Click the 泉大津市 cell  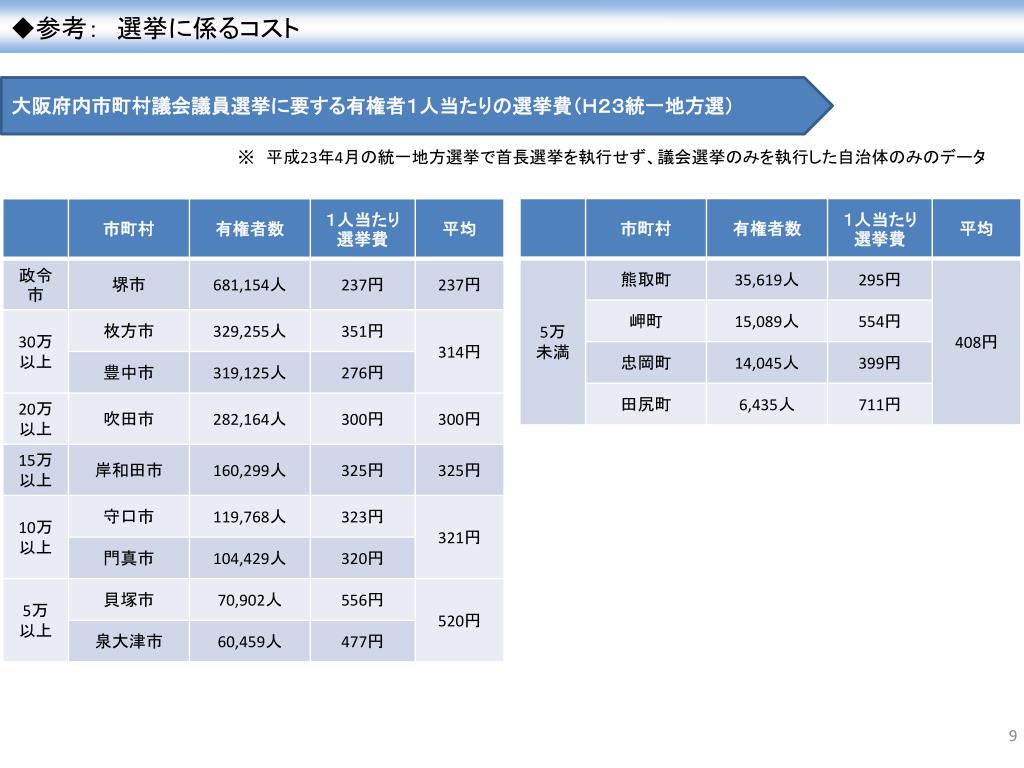point(129,641)
